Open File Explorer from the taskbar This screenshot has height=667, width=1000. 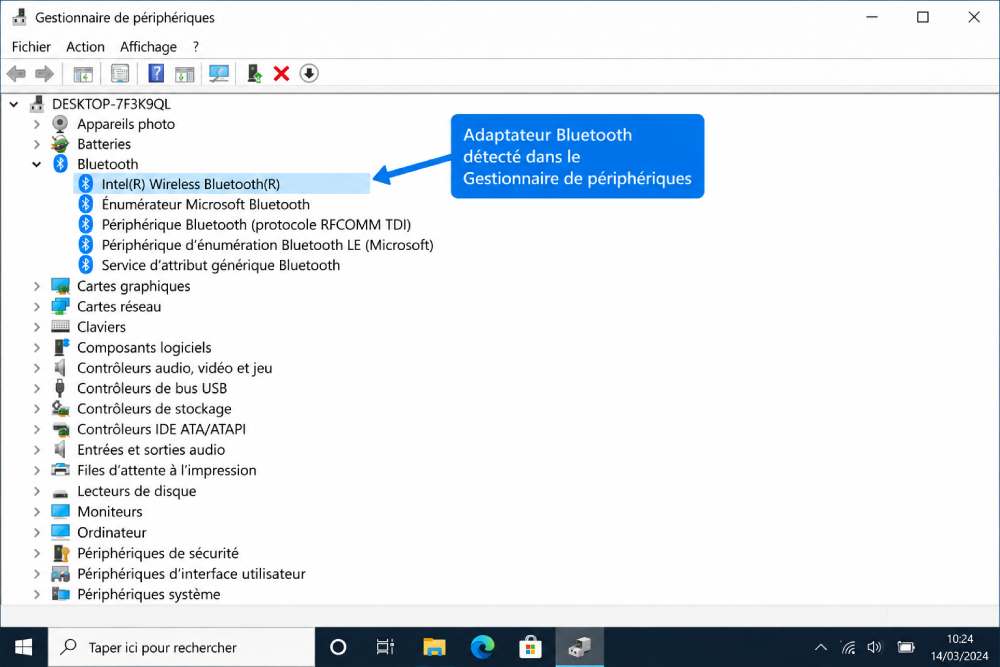tap(434, 647)
